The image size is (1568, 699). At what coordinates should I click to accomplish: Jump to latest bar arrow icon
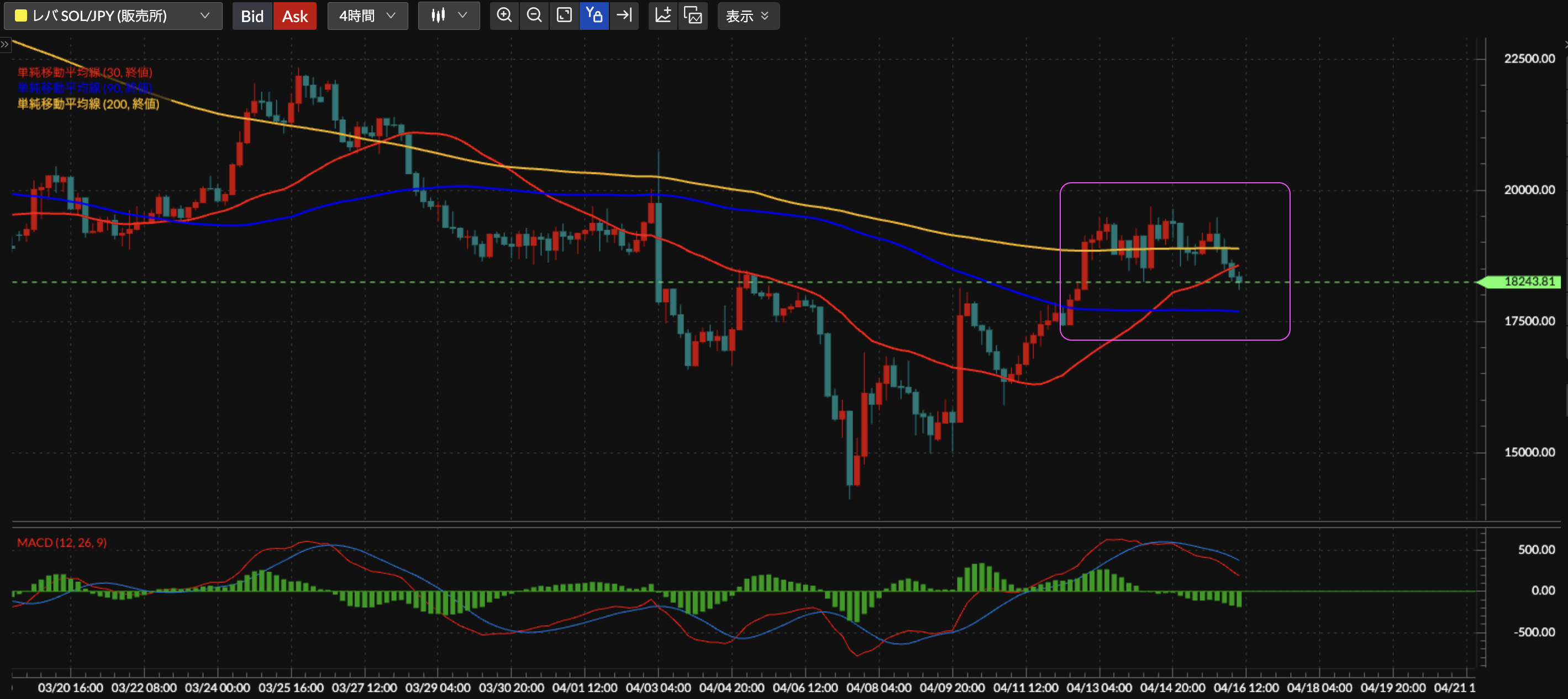624,15
